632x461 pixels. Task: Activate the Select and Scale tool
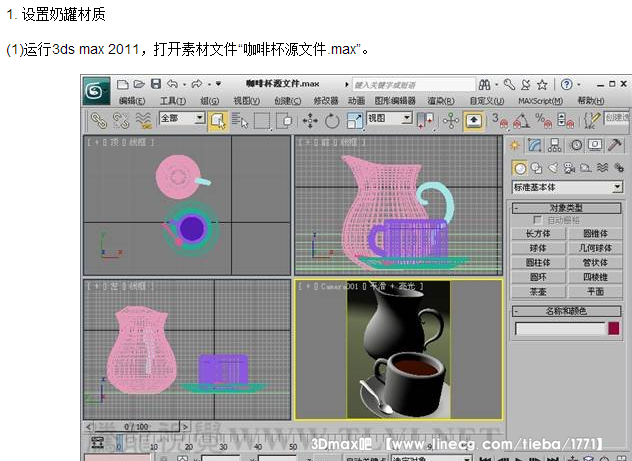pyautogui.click(x=355, y=120)
